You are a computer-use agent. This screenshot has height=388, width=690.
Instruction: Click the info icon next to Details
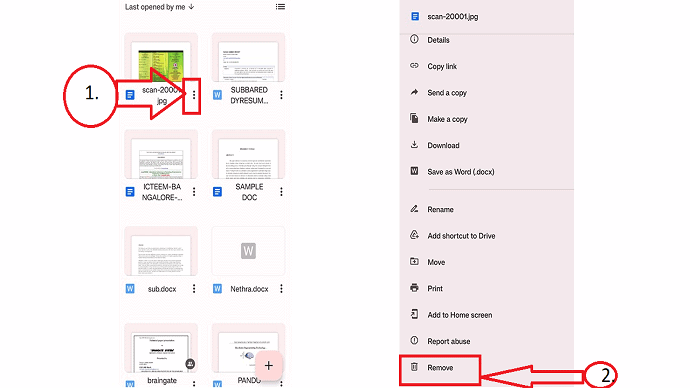coord(414,39)
